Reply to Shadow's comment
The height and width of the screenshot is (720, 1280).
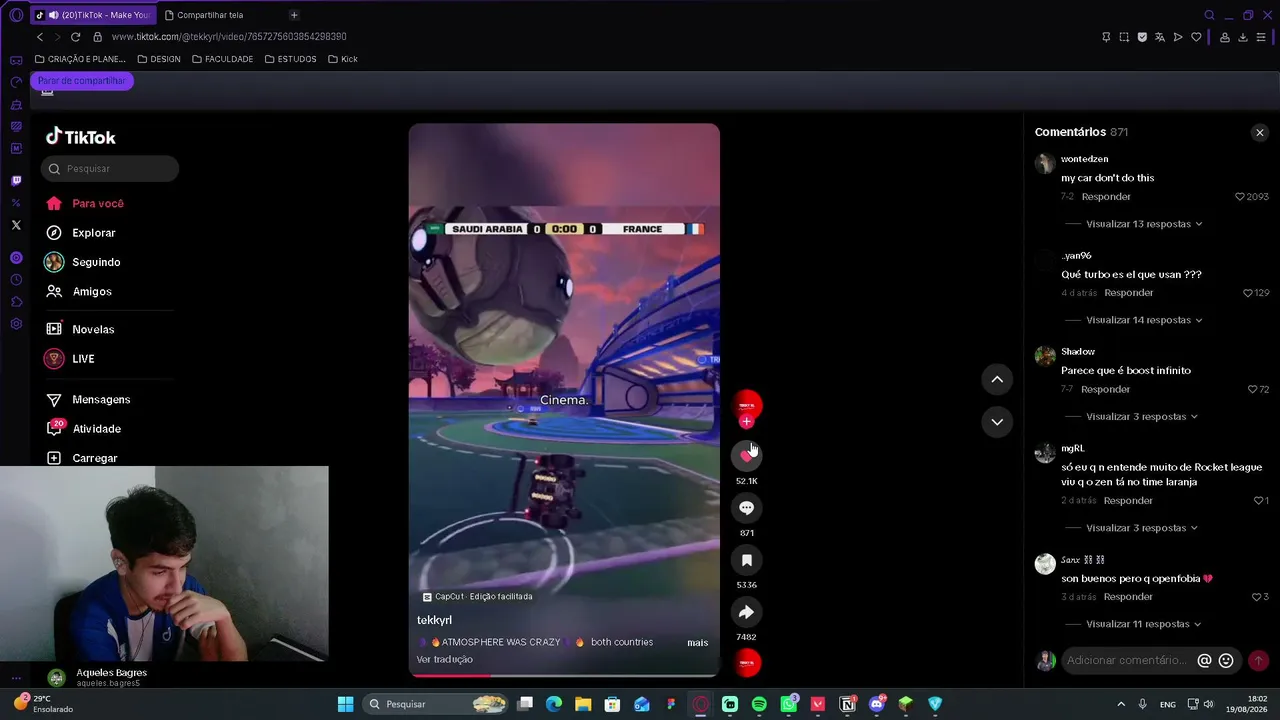coord(1105,389)
